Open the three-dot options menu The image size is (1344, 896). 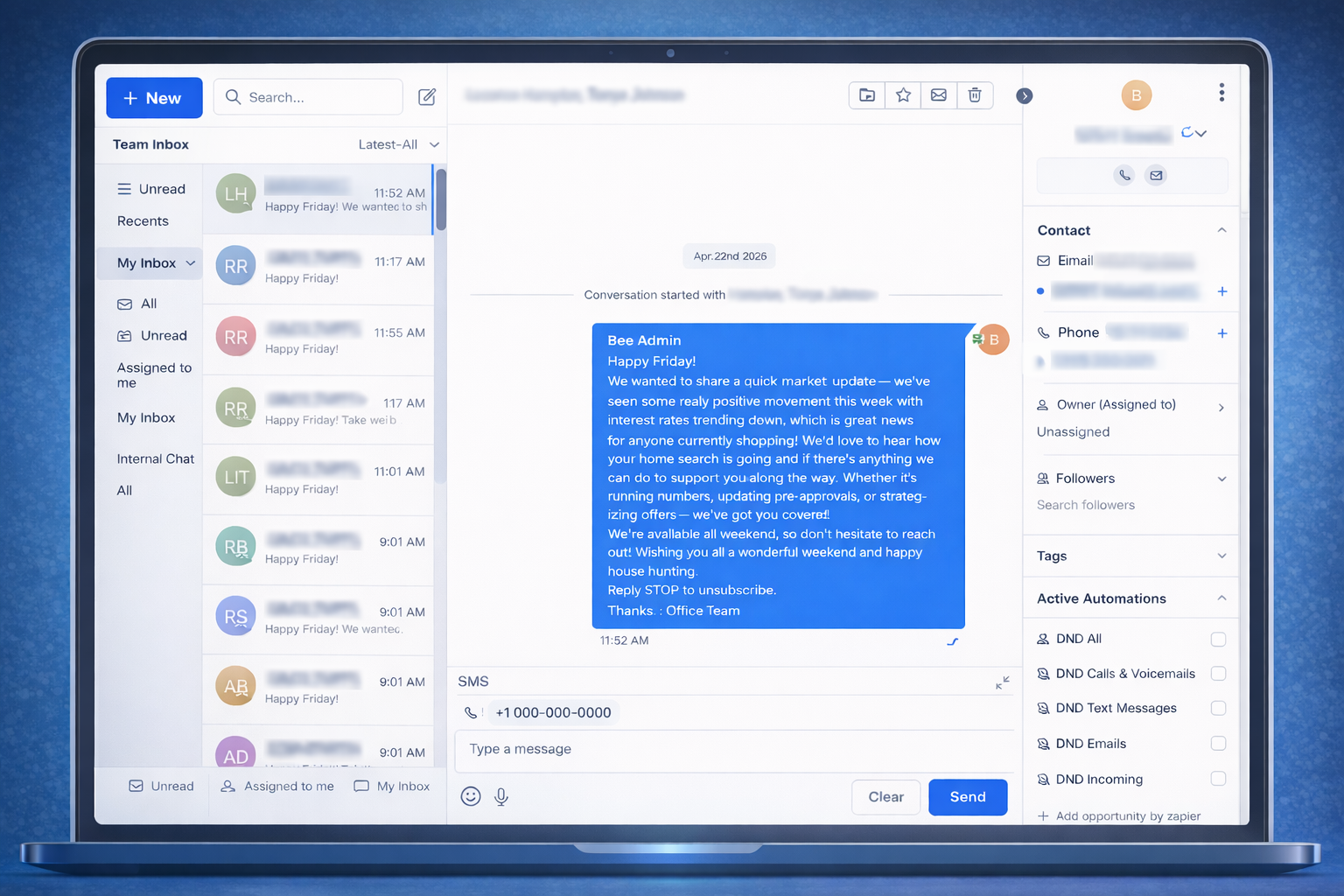coord(1221,92)
